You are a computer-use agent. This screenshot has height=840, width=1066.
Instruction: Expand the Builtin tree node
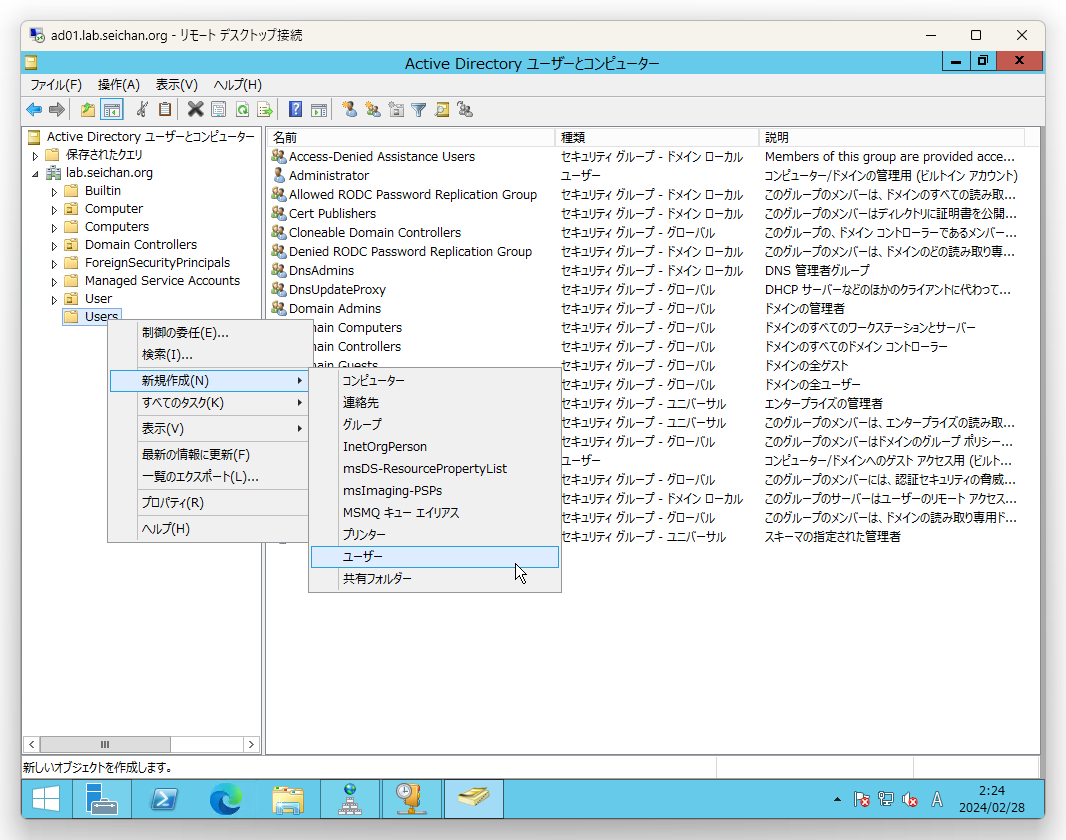(x=55, y=191)
